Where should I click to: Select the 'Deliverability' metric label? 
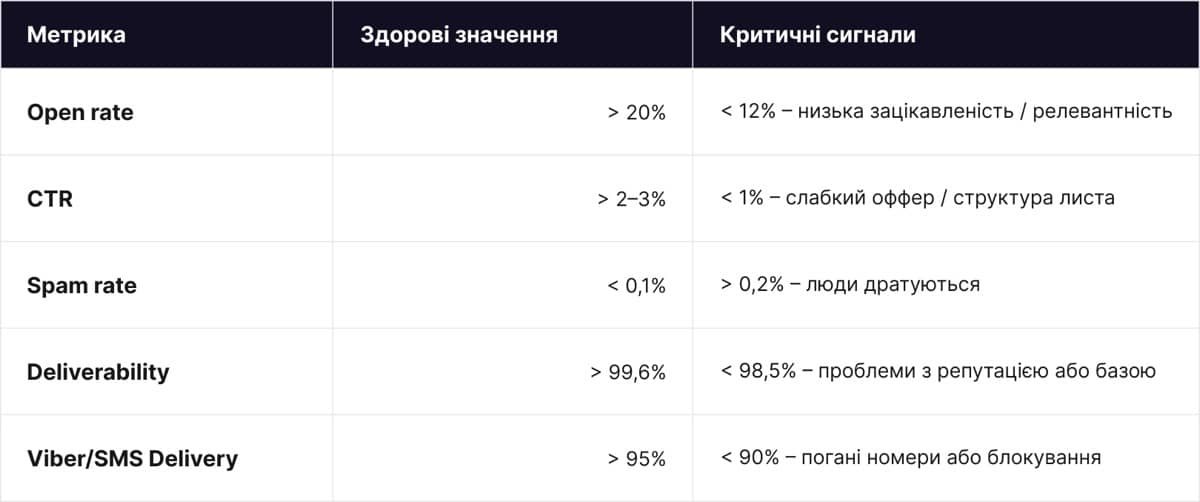click(x=98, y=372)
